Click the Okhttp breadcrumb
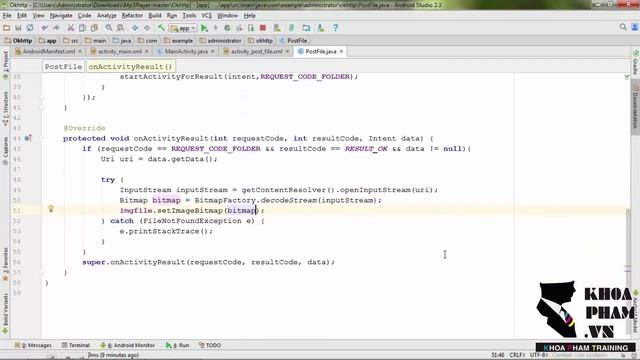Viewport: 640px width, 360px height. coord(18,40)
